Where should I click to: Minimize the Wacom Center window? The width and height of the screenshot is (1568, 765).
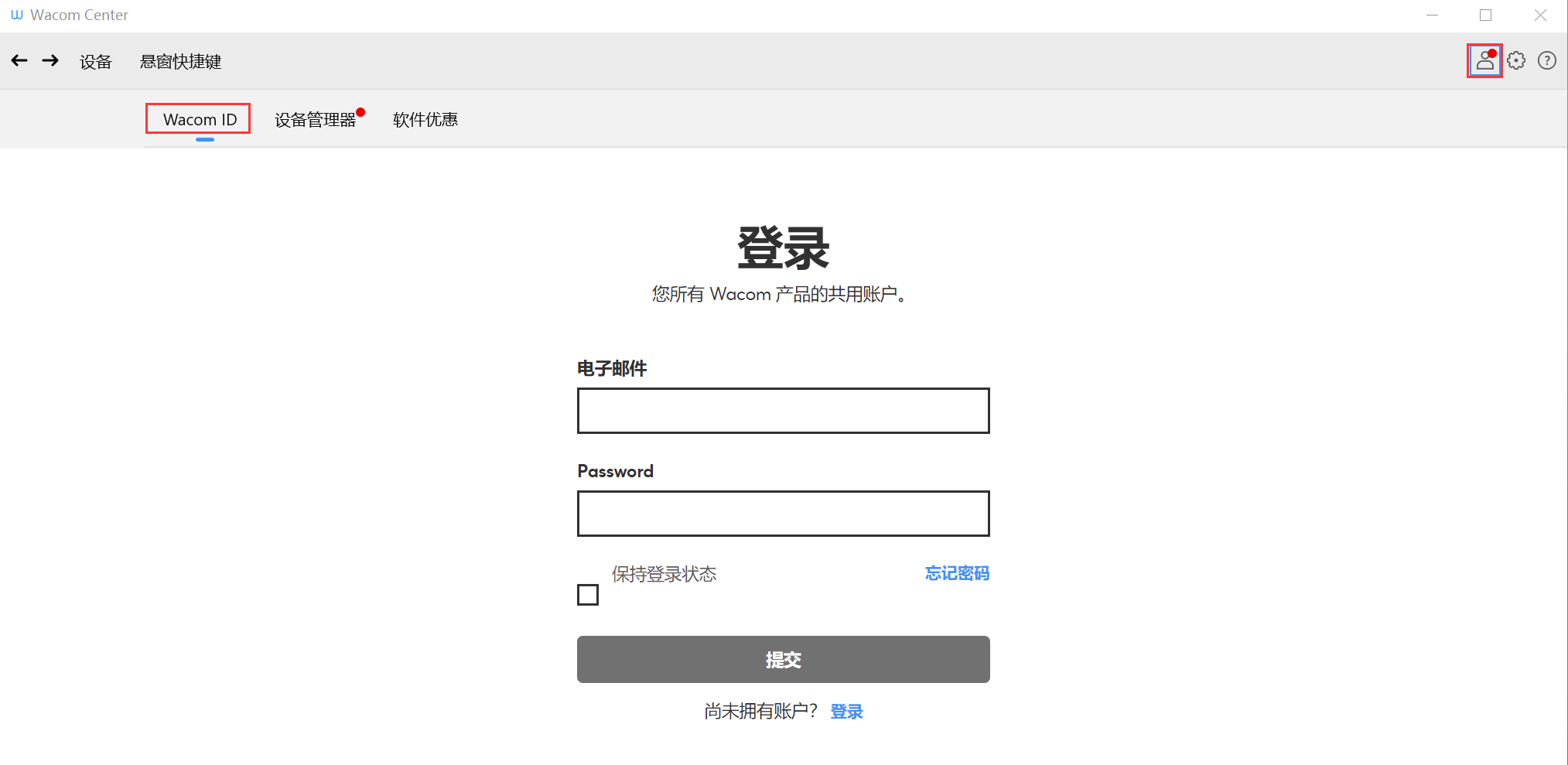click(x=1433, y=15)
